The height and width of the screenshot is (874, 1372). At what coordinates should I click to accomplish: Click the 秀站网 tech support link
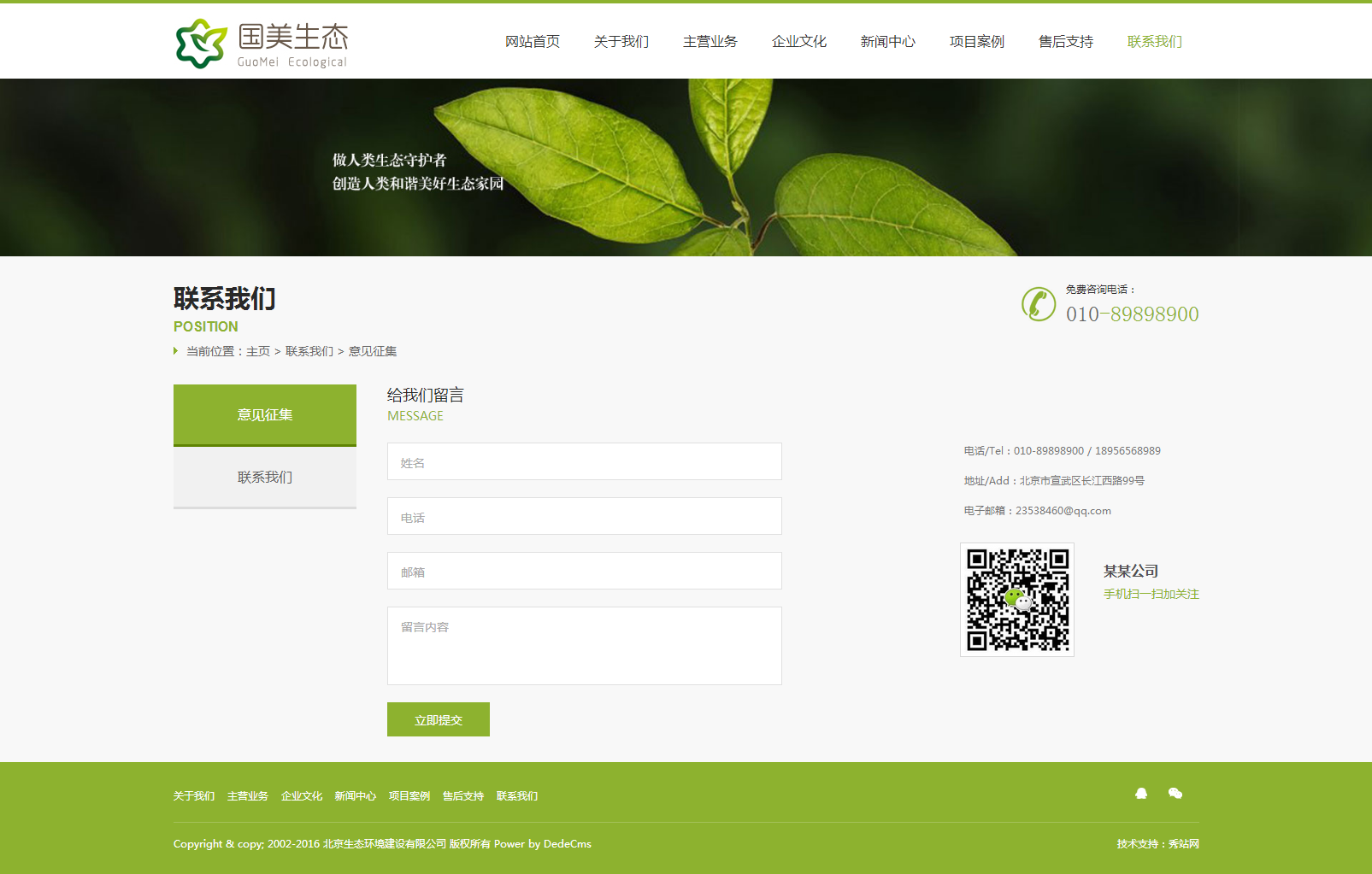pyautogui.click(x=1183, y=844)
